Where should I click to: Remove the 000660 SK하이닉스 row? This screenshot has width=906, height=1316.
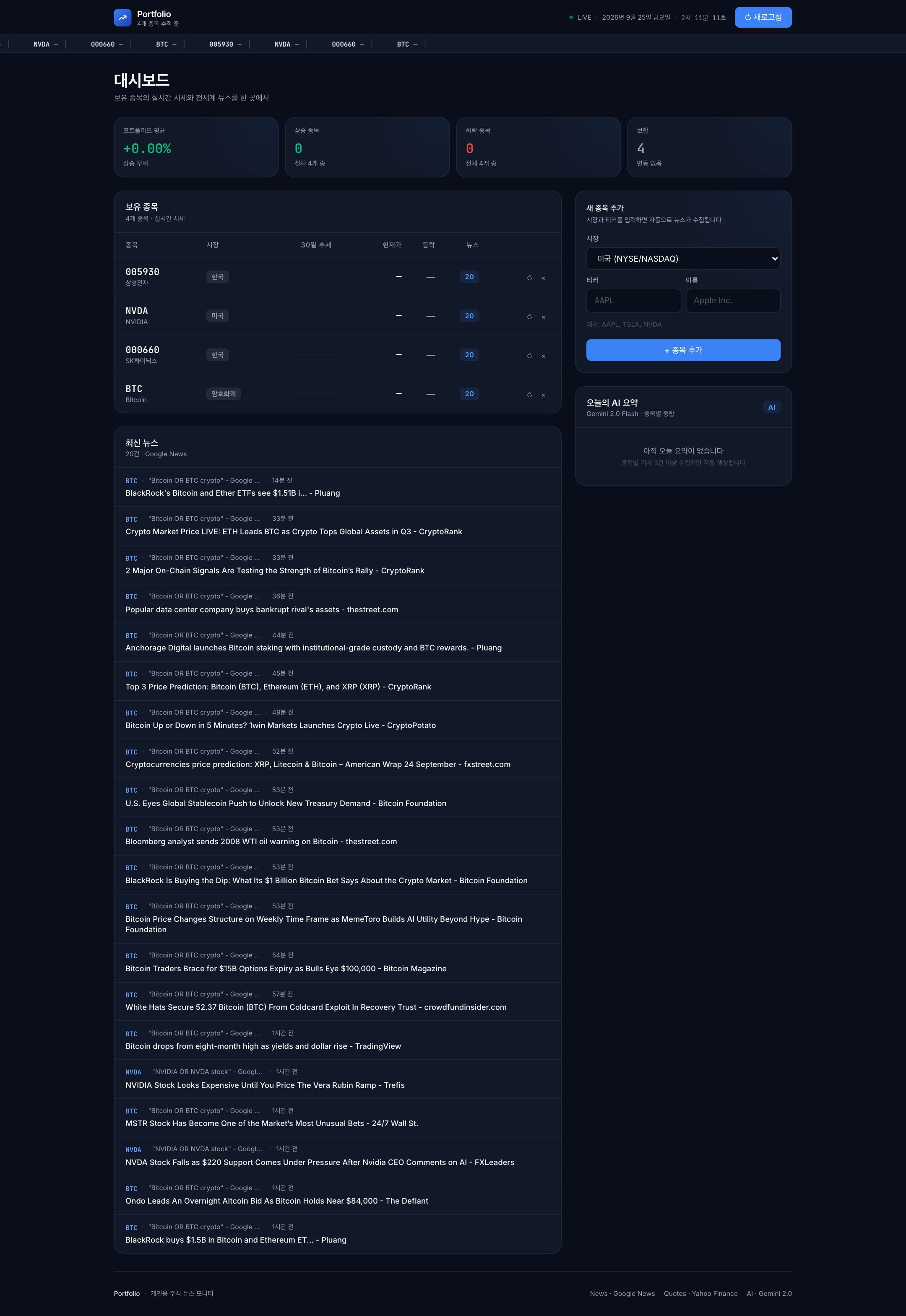click(543, 356)
